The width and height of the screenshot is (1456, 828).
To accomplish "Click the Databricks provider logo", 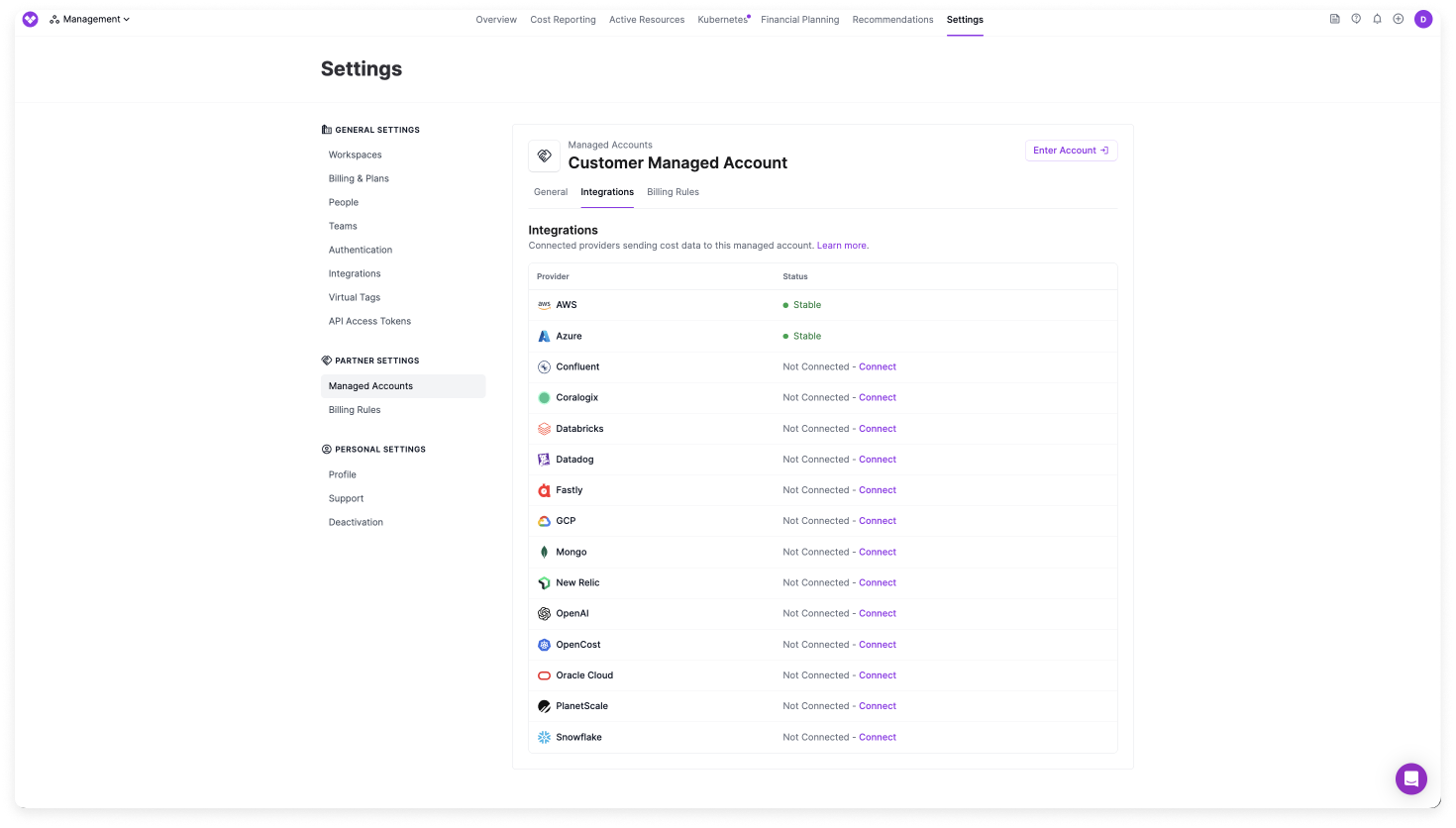I will click(544, 429).
